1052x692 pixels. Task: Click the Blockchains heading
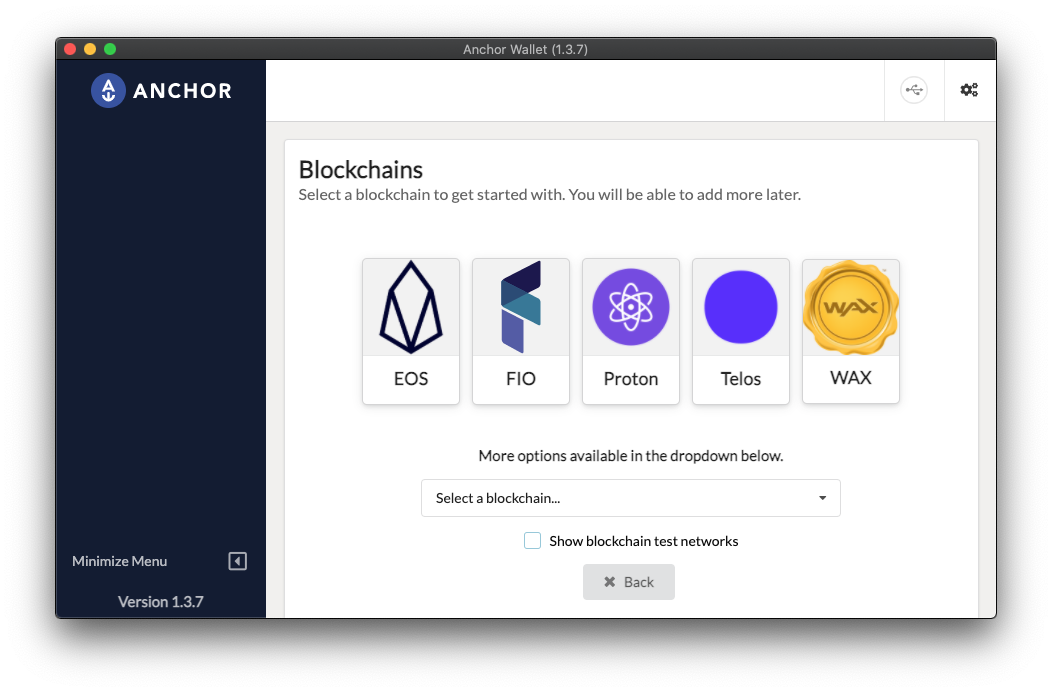coord(361,170)
